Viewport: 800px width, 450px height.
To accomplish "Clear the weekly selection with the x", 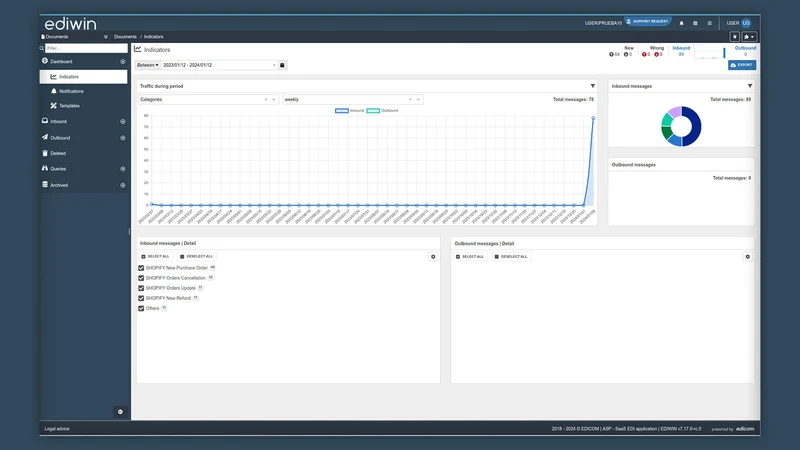I will [x=410, y=99].
